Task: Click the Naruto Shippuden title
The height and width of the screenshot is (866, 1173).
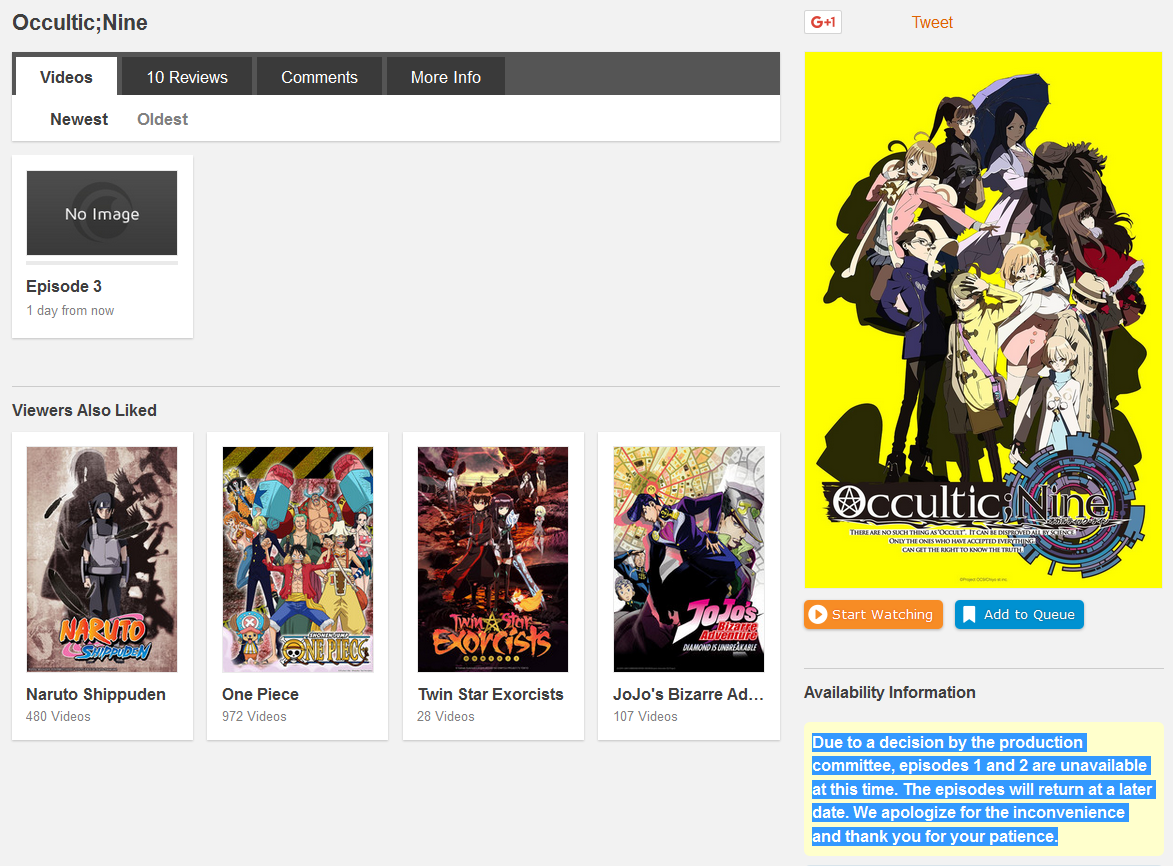Action: point(96,694)
